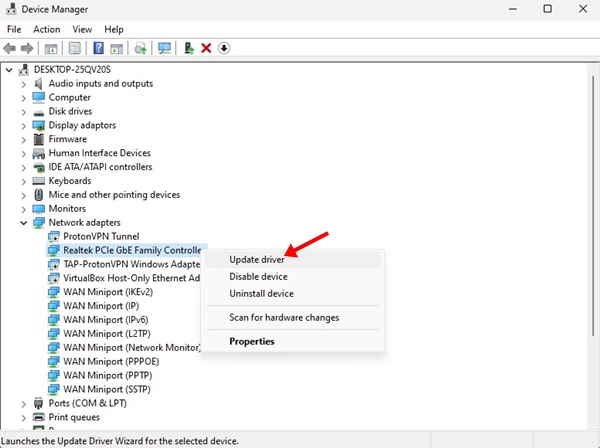This screenshot has height=448, width=600.
Task: Expand the Display adaptors chevron
Action: tap(24, 125)
